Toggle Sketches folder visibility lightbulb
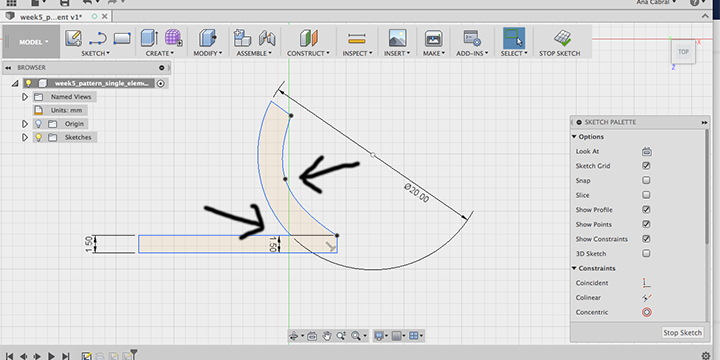This screenshot has height=360, width=720. click(x=39, y=137)
